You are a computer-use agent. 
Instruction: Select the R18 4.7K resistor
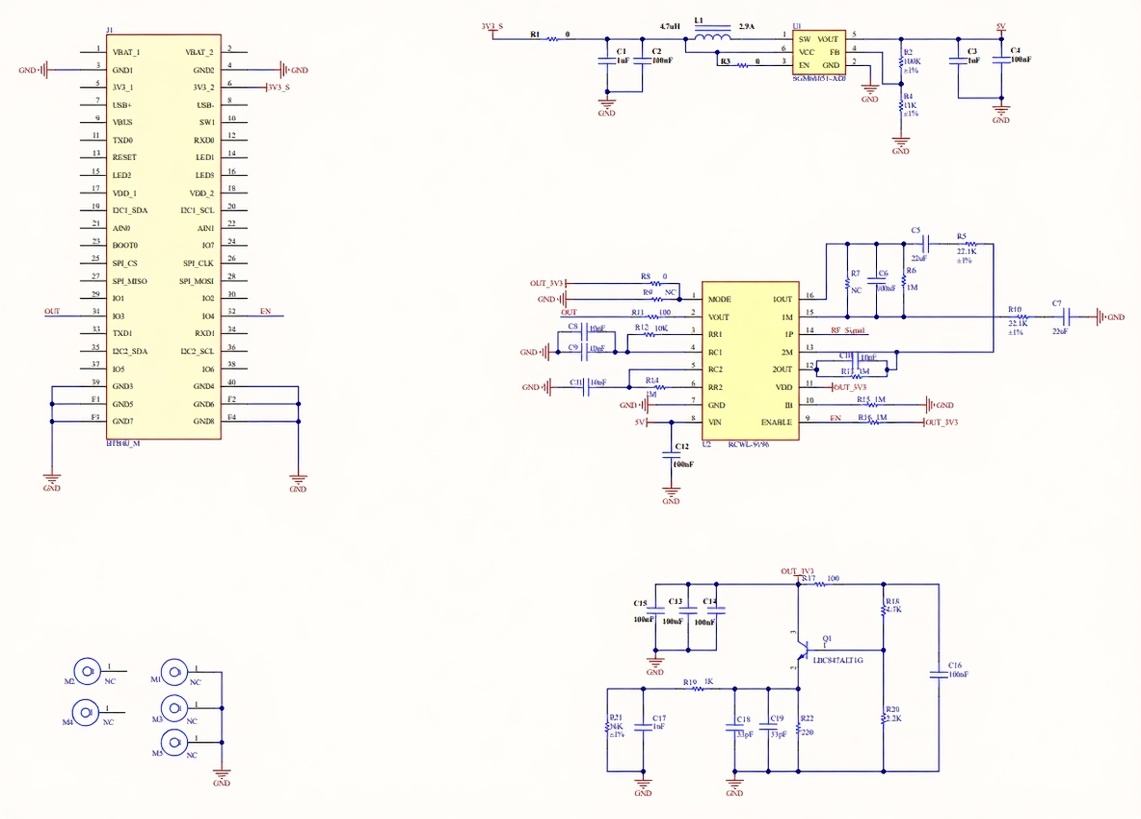883,608
